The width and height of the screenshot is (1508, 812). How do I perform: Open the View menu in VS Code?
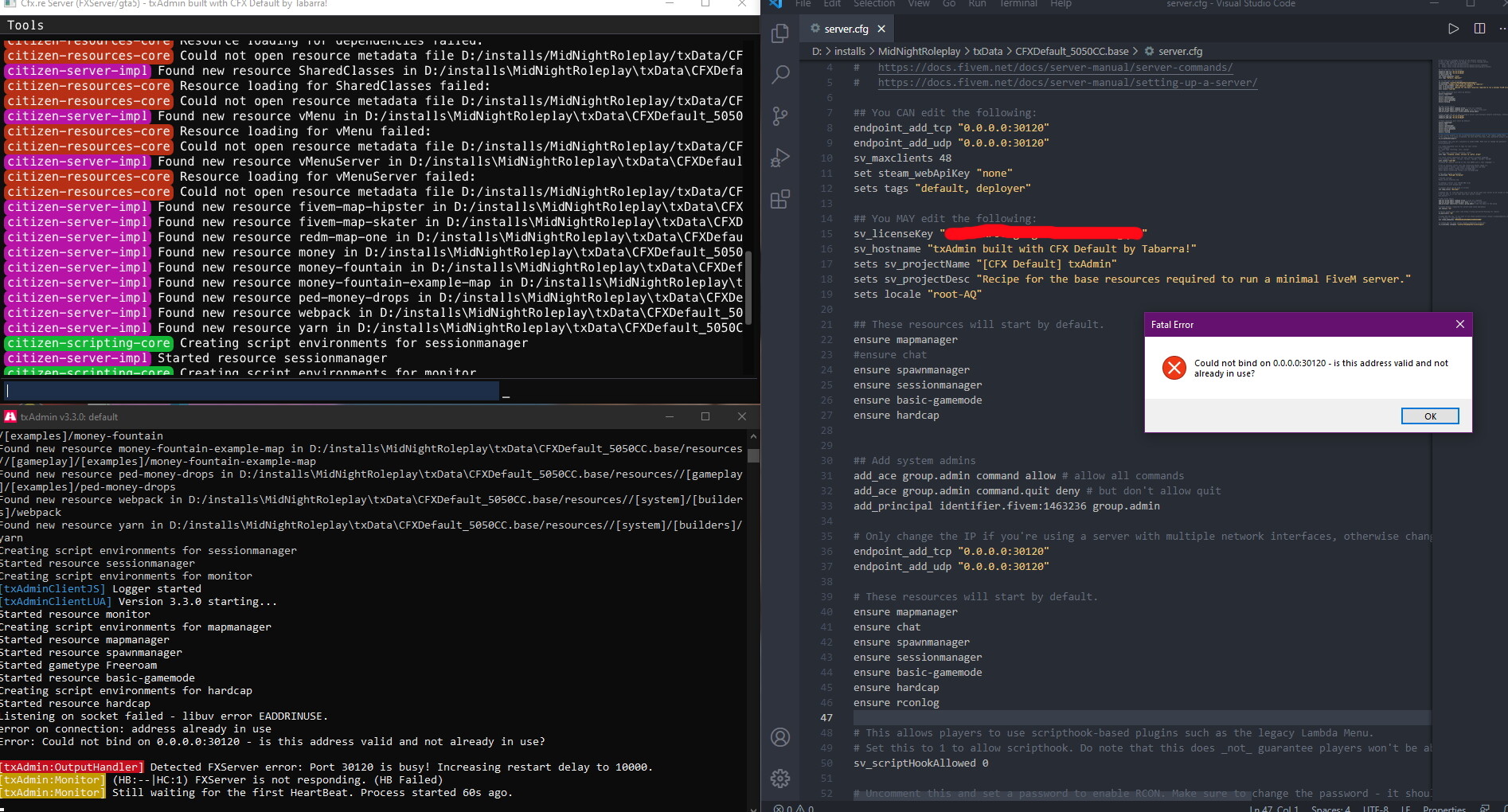(919, 4)
